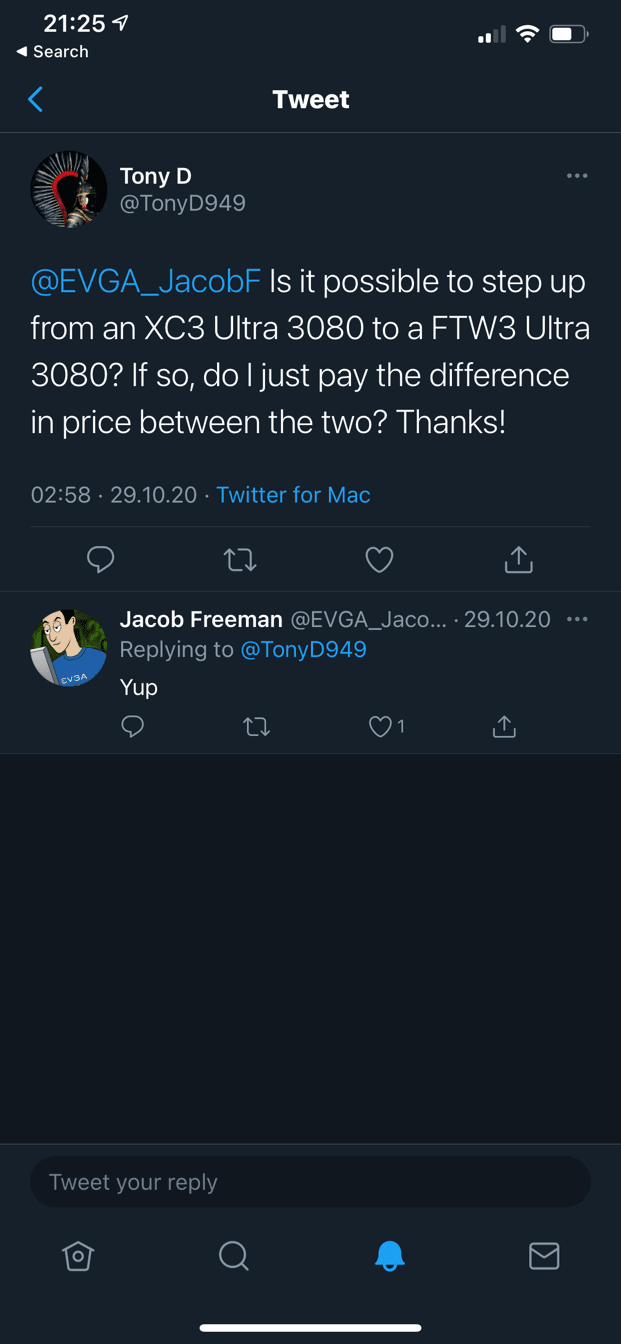Share Jacob Freeman's reply
Viewport: 621px width, 1344px height.
point(504,727)
